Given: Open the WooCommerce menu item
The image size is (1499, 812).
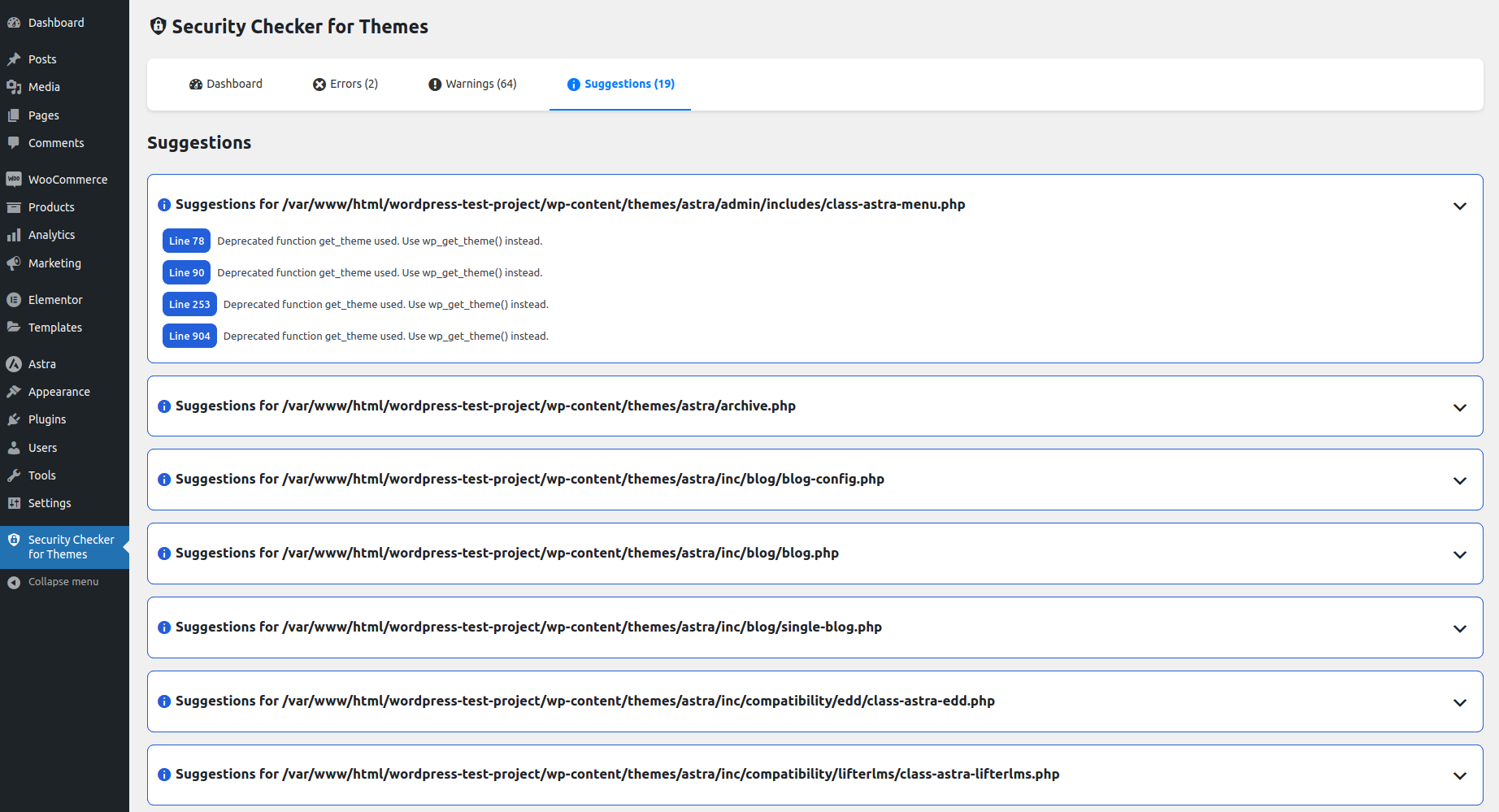Looking at the screenshot, I should click(64, 180).
